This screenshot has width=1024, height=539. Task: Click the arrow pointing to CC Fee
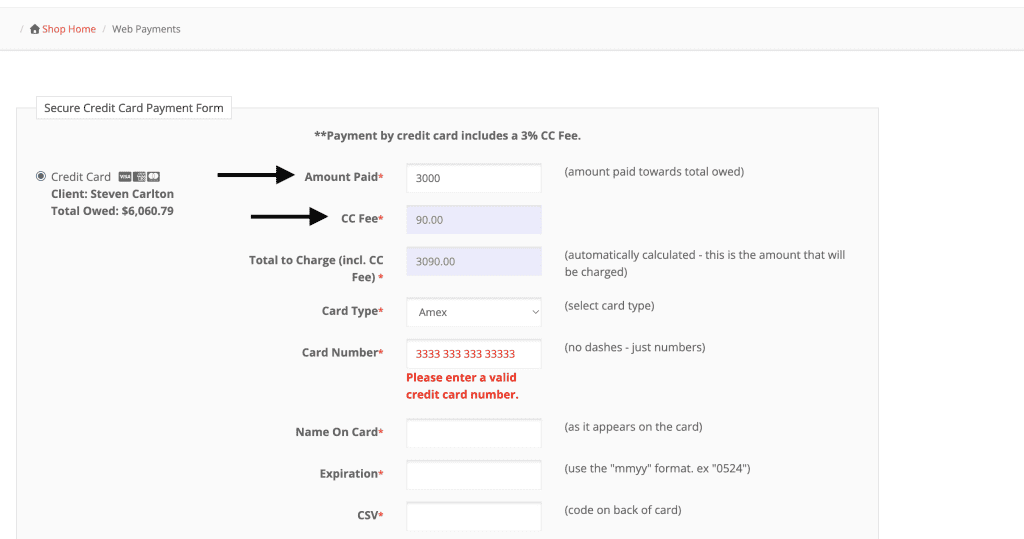coord(290,216)
